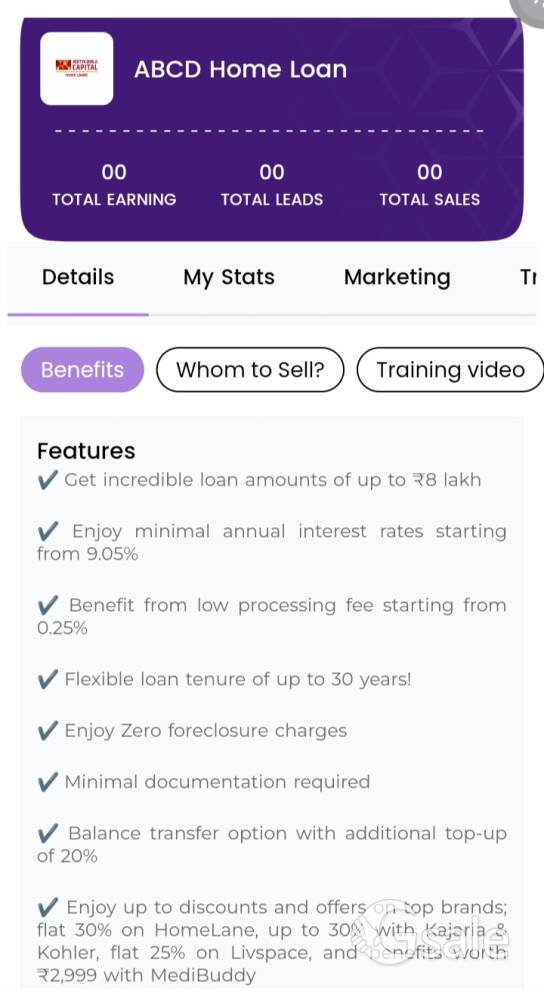Open the partially visible tab after Marketing
544x1000 pixels.
528,277
